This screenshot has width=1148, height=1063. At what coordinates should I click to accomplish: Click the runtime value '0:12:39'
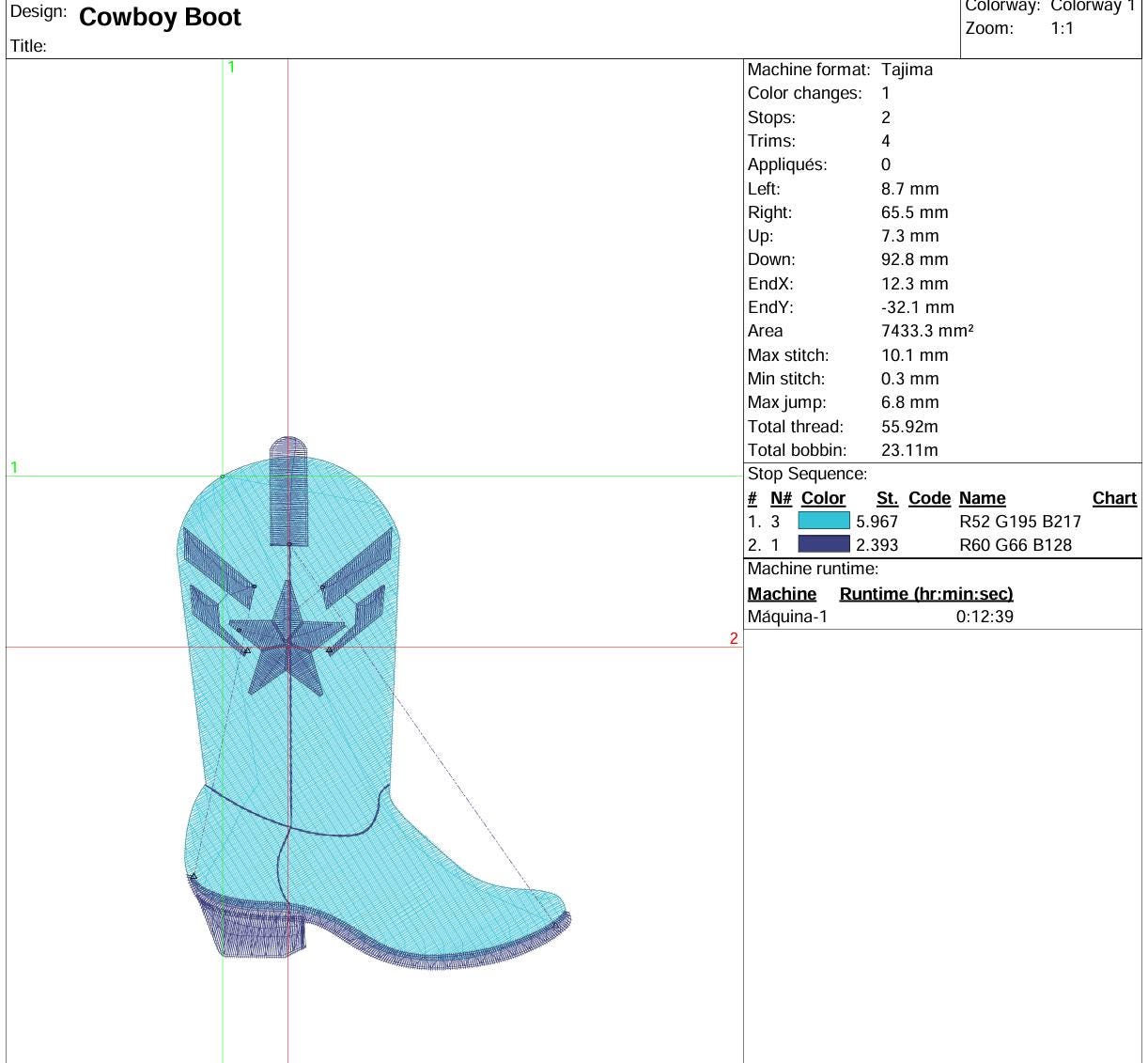tap(985, 617)
